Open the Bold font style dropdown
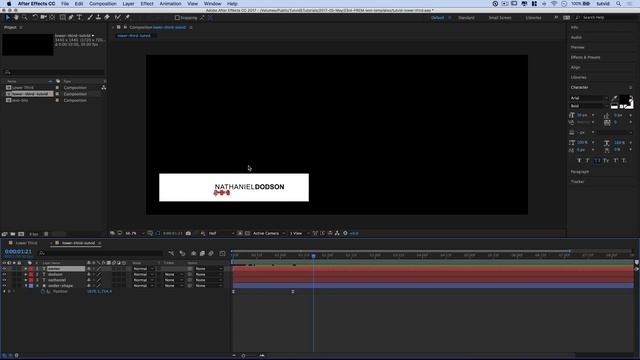 click(x=589, y=106)
